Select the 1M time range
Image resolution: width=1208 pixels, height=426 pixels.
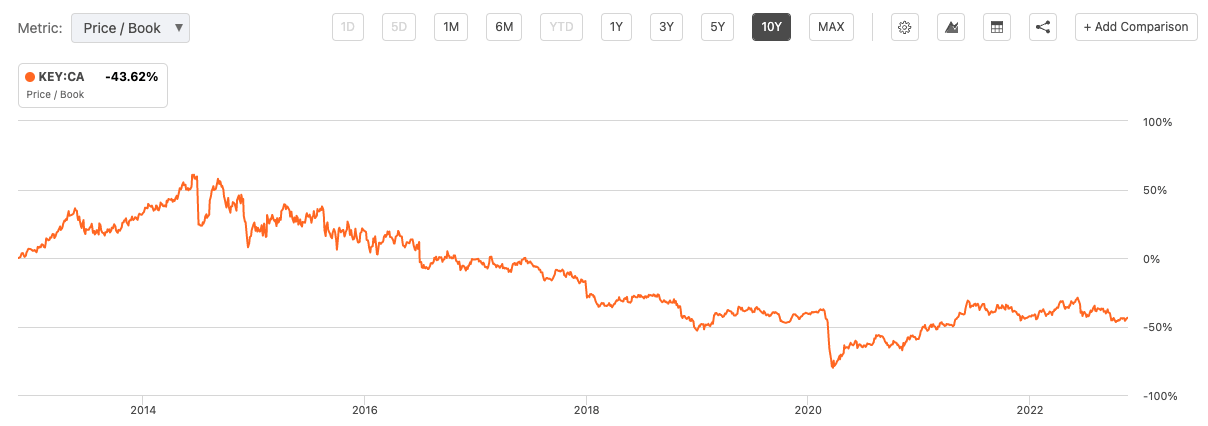(x=451, y=27)
